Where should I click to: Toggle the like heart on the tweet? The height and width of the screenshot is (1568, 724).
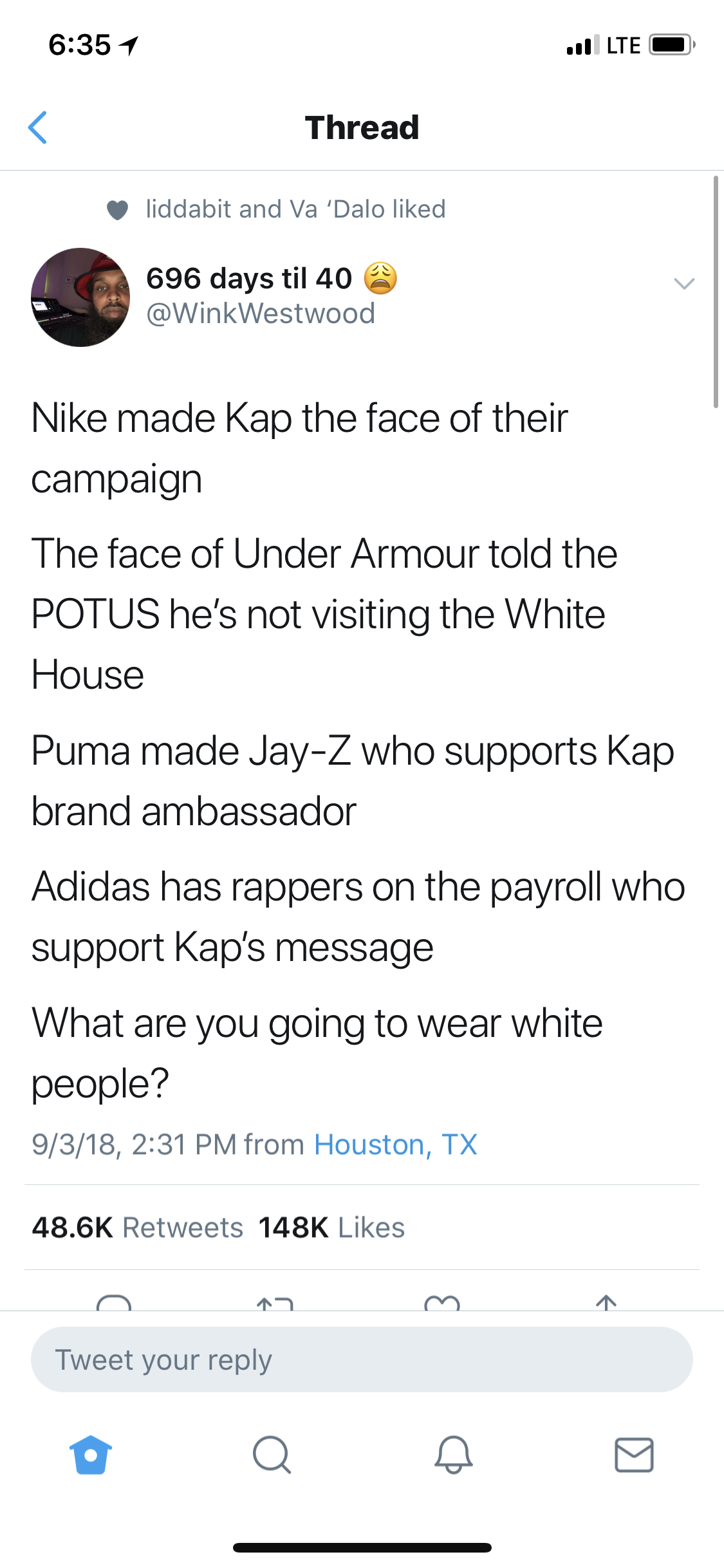442,1303
